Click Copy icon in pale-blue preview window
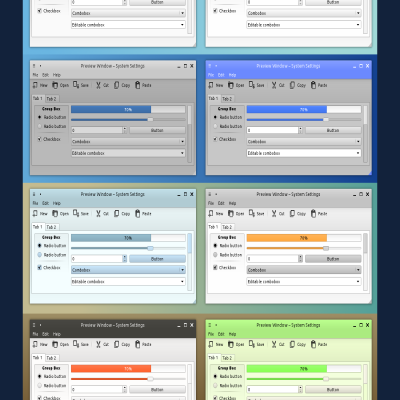This screenshot has width=400, height=400. pyautogui.click(x=117, y=213)
